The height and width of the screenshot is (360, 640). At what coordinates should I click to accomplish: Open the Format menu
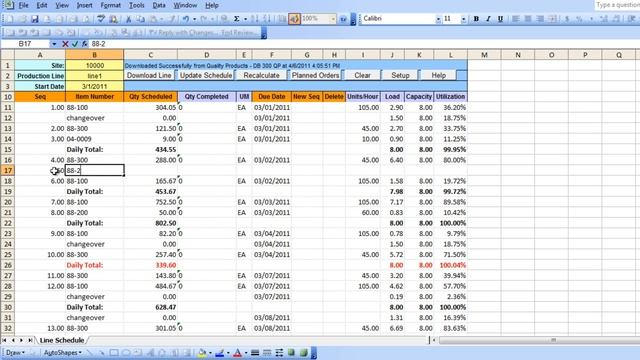coord(111,5)
